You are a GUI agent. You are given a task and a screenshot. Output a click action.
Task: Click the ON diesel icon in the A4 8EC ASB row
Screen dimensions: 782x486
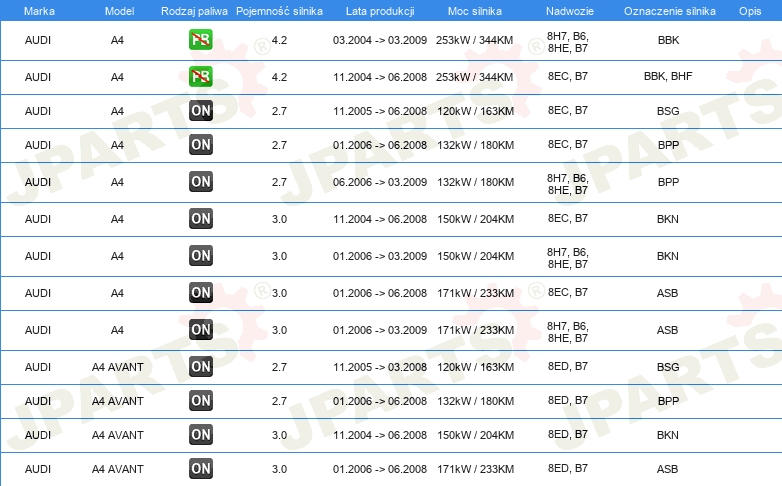click(x=201, y=292)
